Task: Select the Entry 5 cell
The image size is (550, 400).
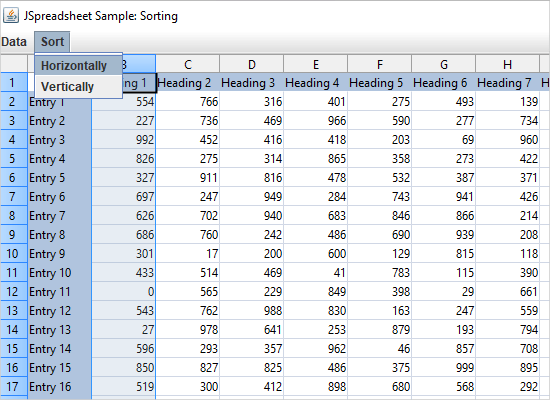Action: pyautogui.click(x=60, y=178)
